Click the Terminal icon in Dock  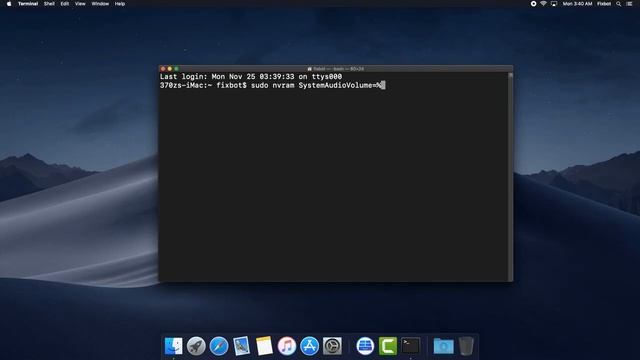click(x=410, y=346)
